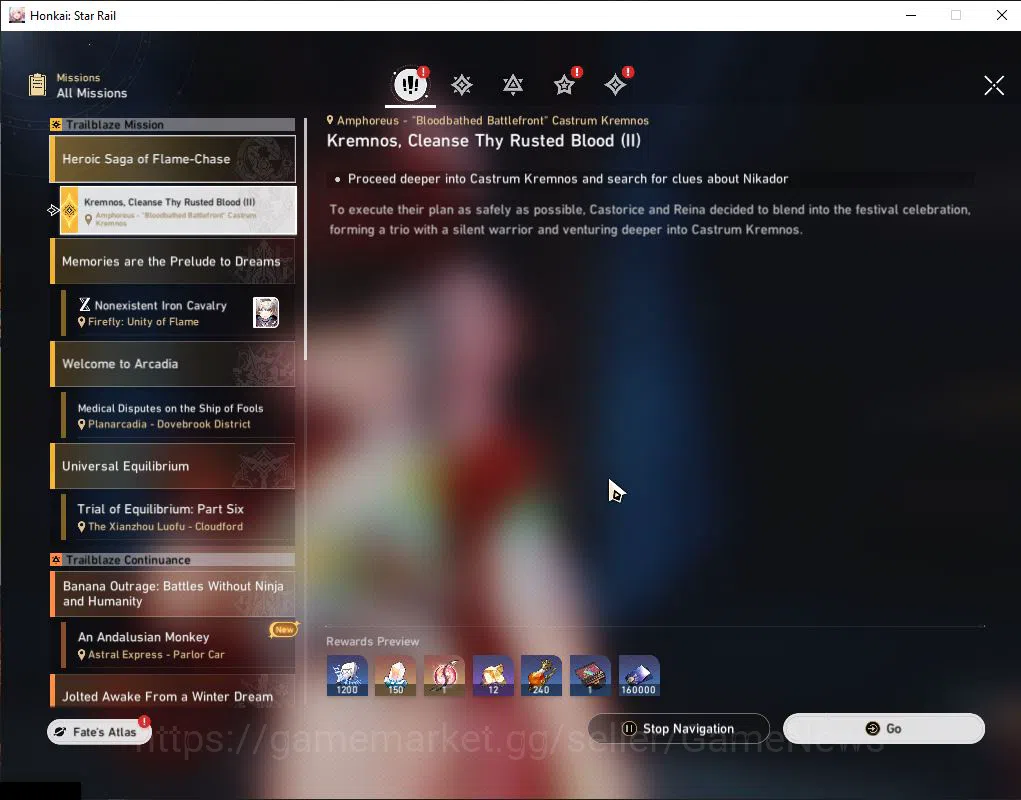View Trailblaze EXP reward icon showing 1200
The image size is (1021, 800).
[347, 676]
